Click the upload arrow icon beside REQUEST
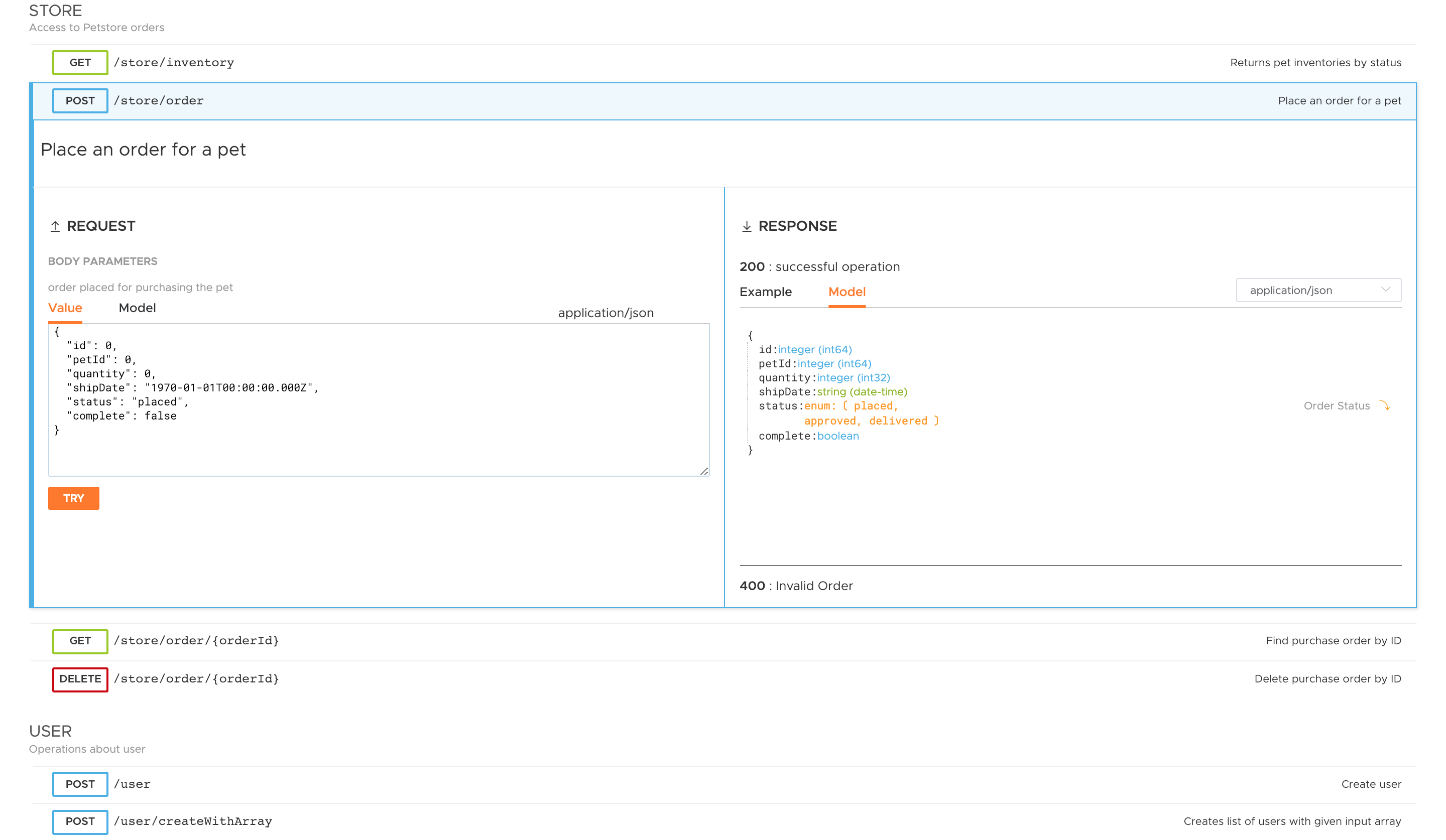Screen dimensions: 1446x840 pos(55,226)
